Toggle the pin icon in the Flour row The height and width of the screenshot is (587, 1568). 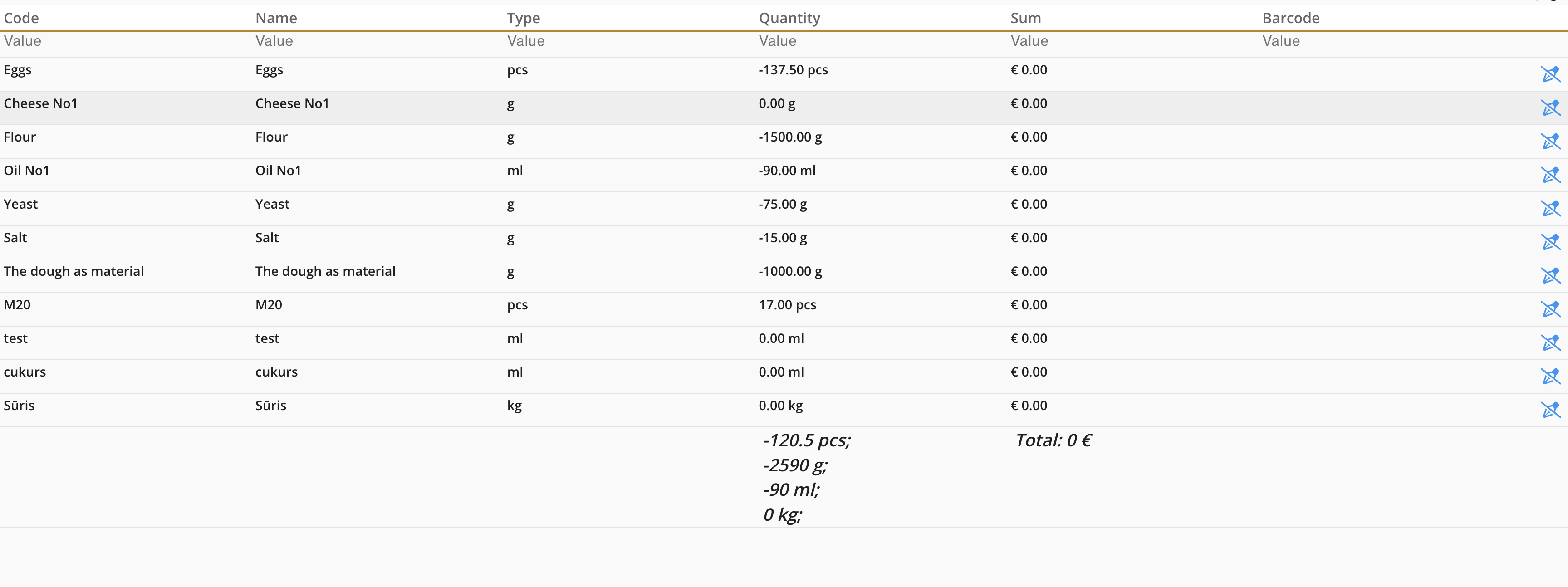[x=1550, y=141]
